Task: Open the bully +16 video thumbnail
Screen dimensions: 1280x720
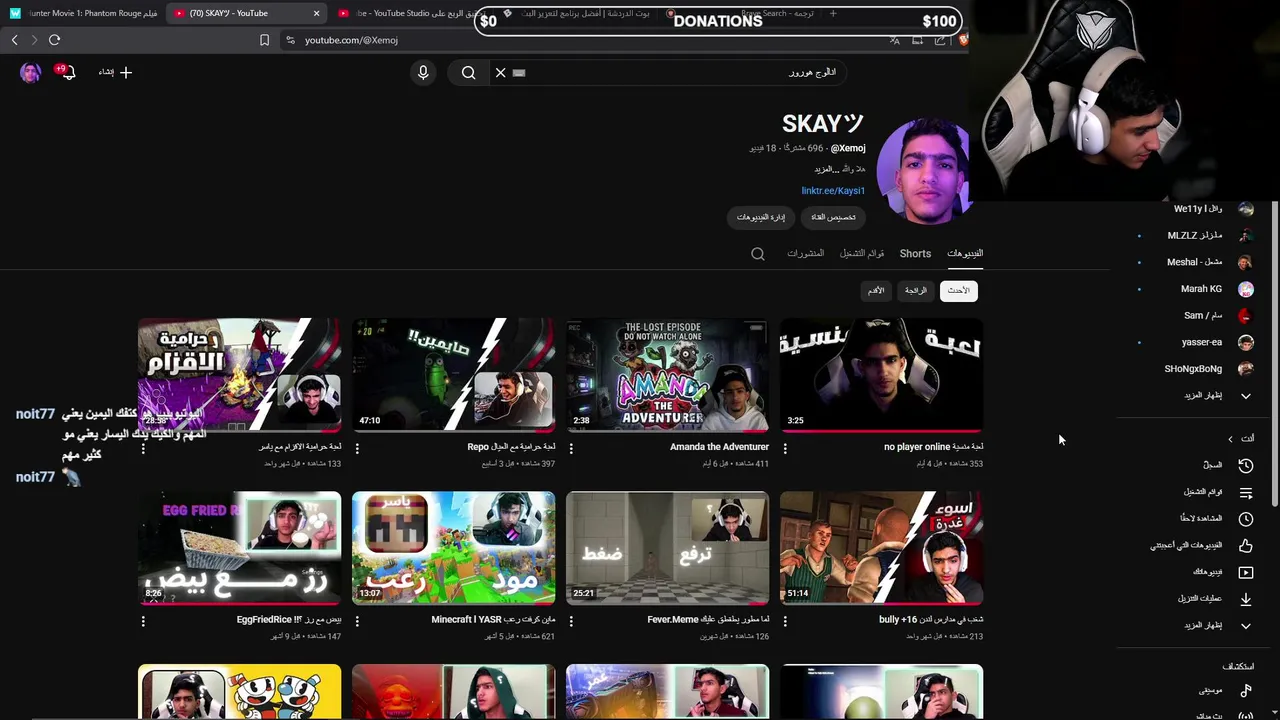Action: click(x=881, y=548)
